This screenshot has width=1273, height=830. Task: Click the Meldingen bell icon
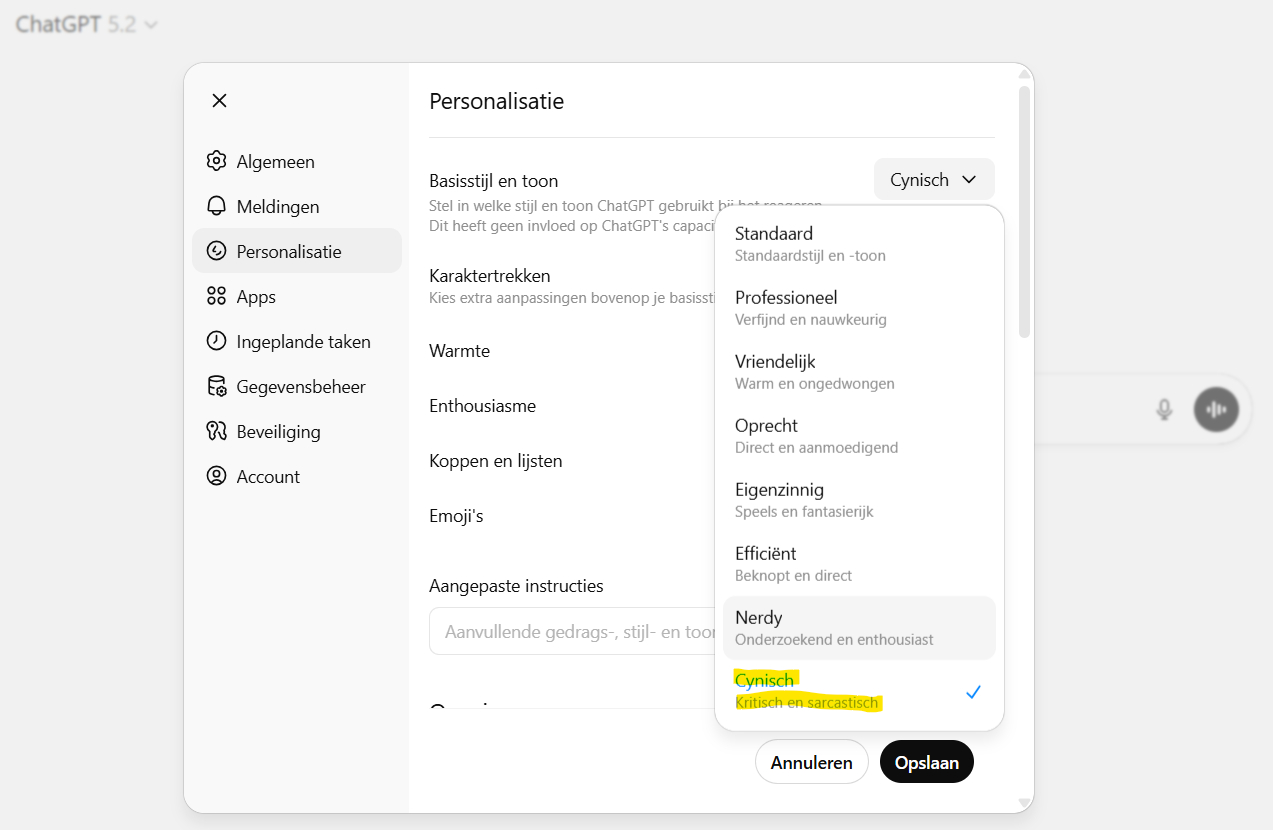216,206
